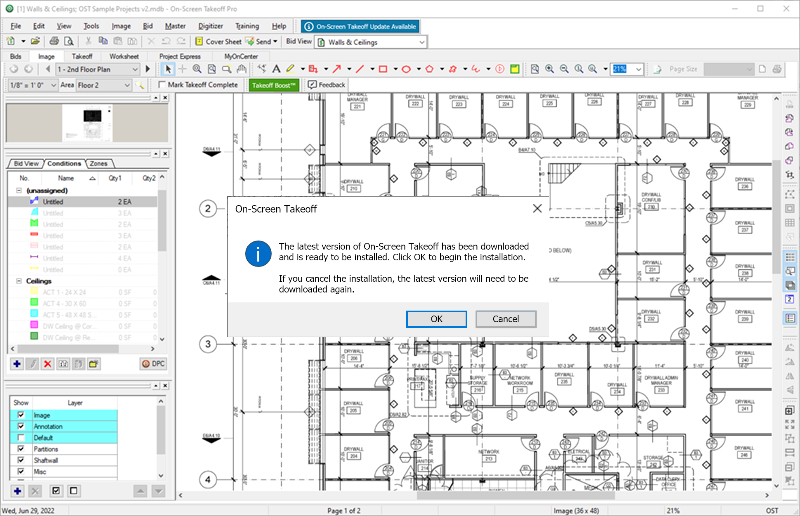This screenshot has width=800, height=516.
Task: Close the update dialog with X
Action: coord(537,208)
